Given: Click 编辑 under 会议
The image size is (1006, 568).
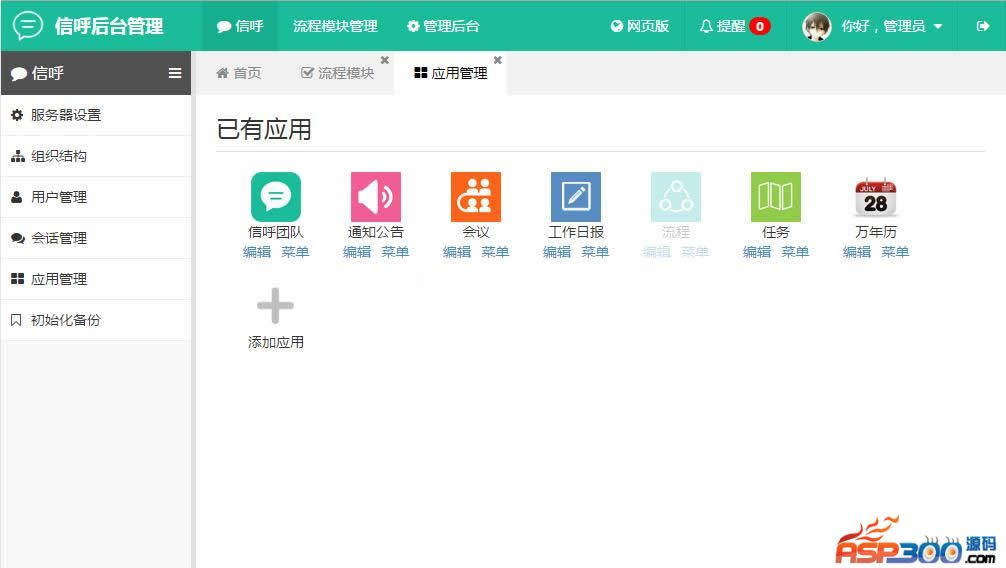Looking at the screenshot, I should pos(457,252).
